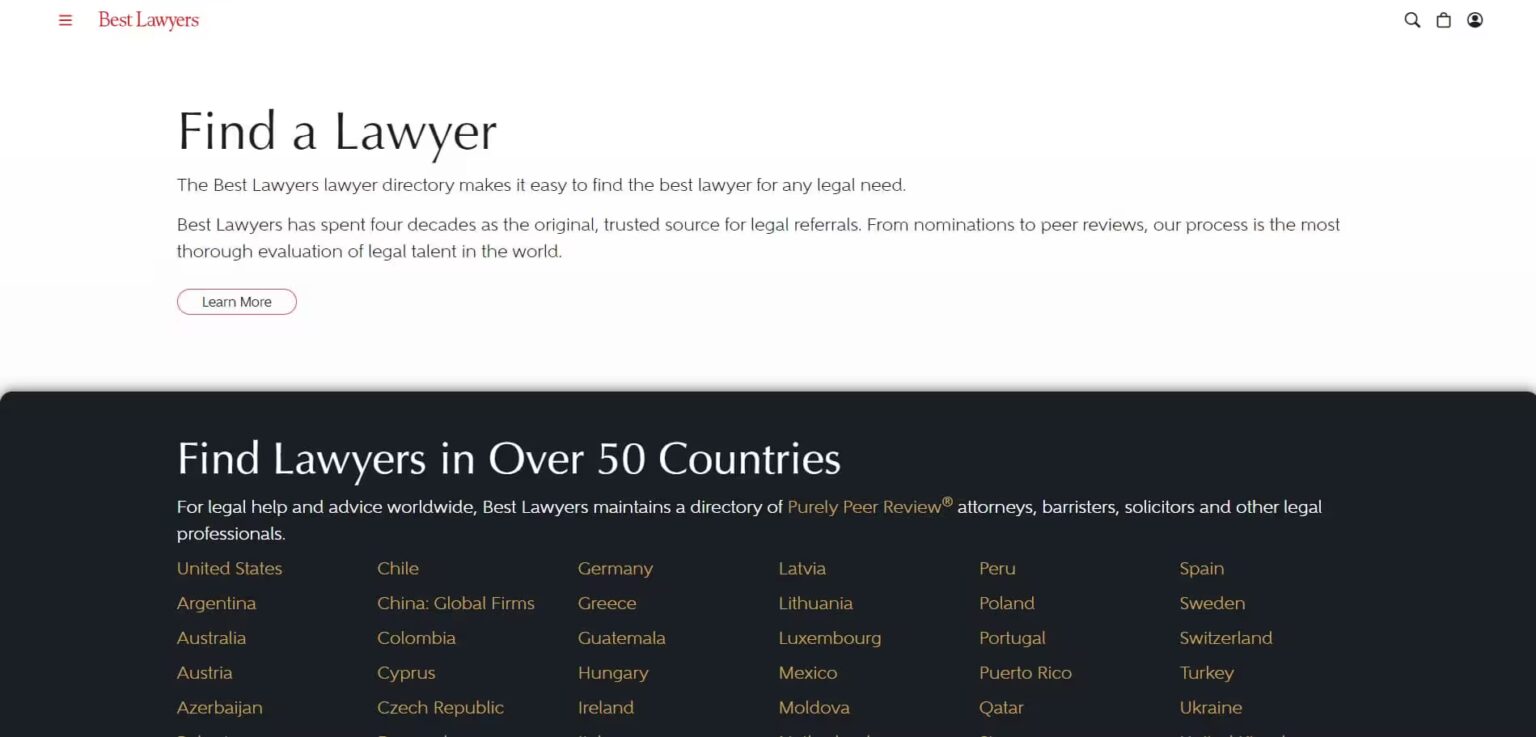The width and height of the screenshot is (1536, 737).
Task: Open the account profile icon
Action: 1475,19
